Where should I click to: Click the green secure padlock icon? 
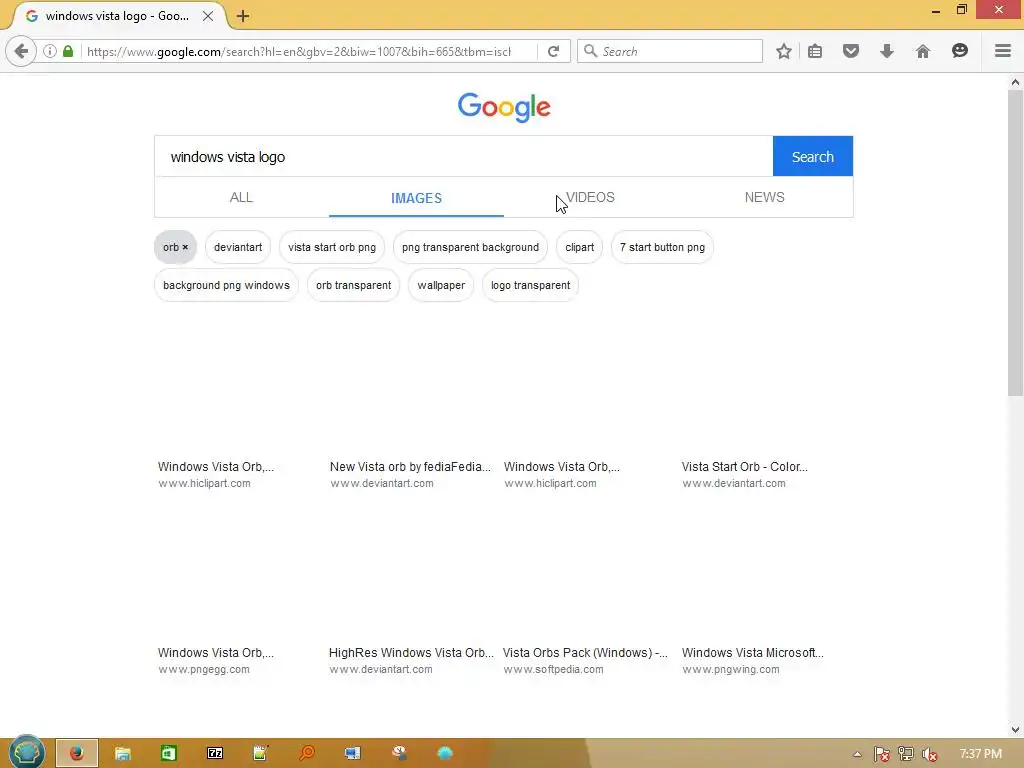click(x=68, y=51)
